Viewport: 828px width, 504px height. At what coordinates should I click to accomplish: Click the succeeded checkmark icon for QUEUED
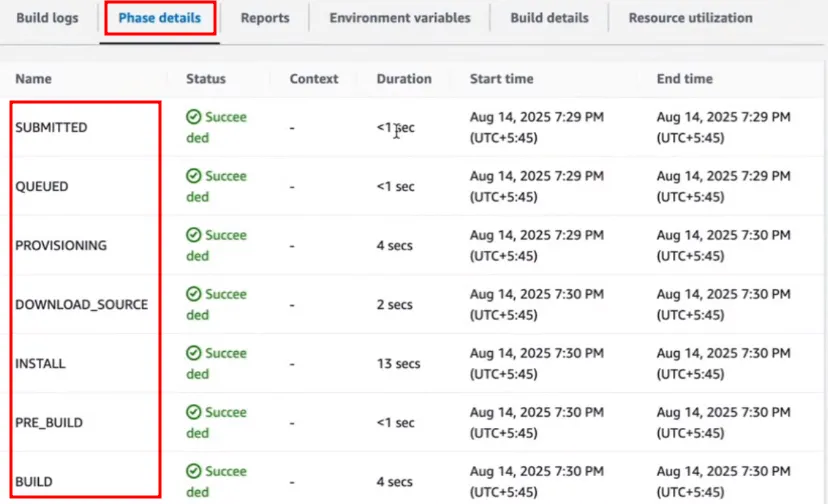(x=194, y=176)
